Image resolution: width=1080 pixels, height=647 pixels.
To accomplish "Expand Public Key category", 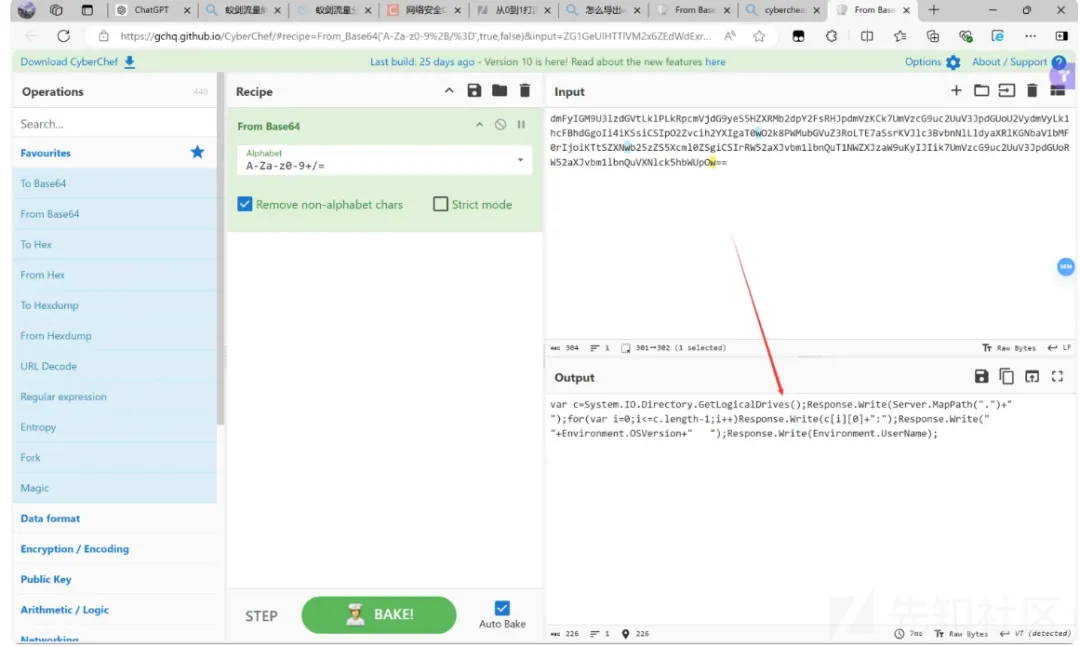I will click(x=114, y=579).
